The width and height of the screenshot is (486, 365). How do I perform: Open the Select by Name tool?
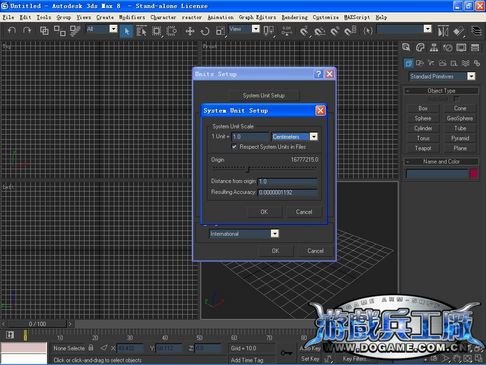point(141,31)
